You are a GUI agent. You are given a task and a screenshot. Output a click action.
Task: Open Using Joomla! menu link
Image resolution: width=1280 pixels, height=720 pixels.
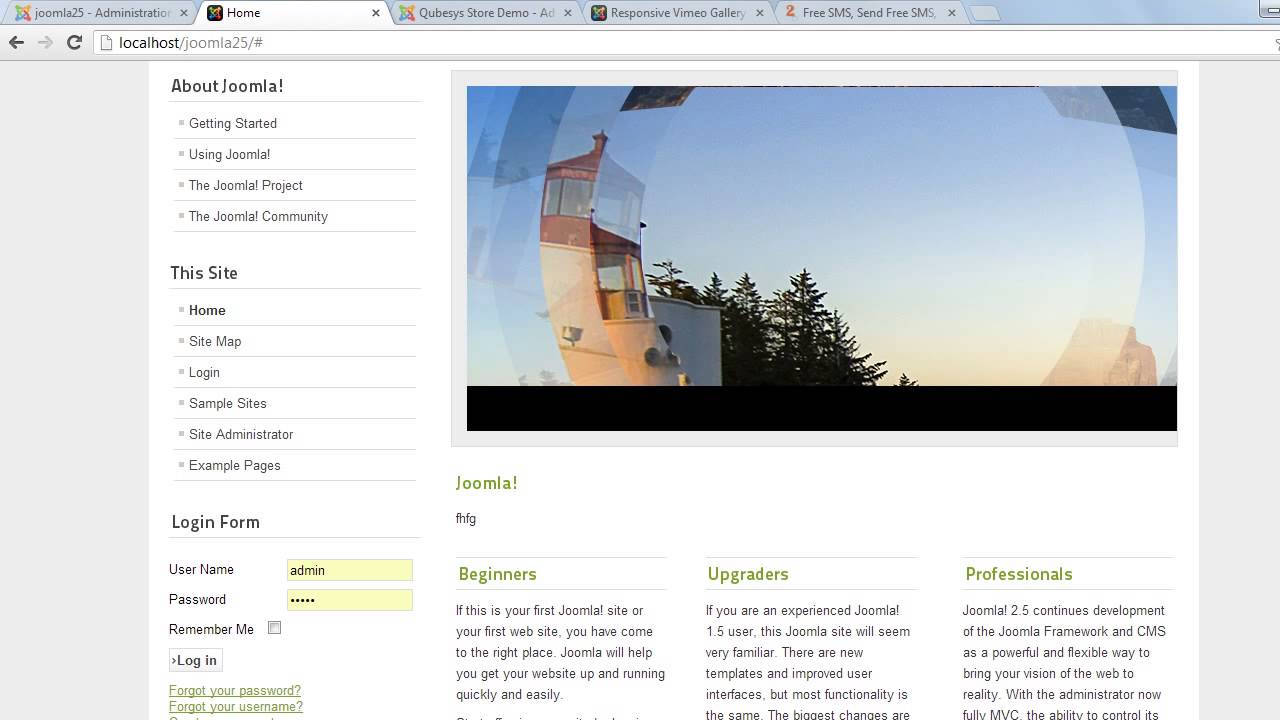(229, 154)
